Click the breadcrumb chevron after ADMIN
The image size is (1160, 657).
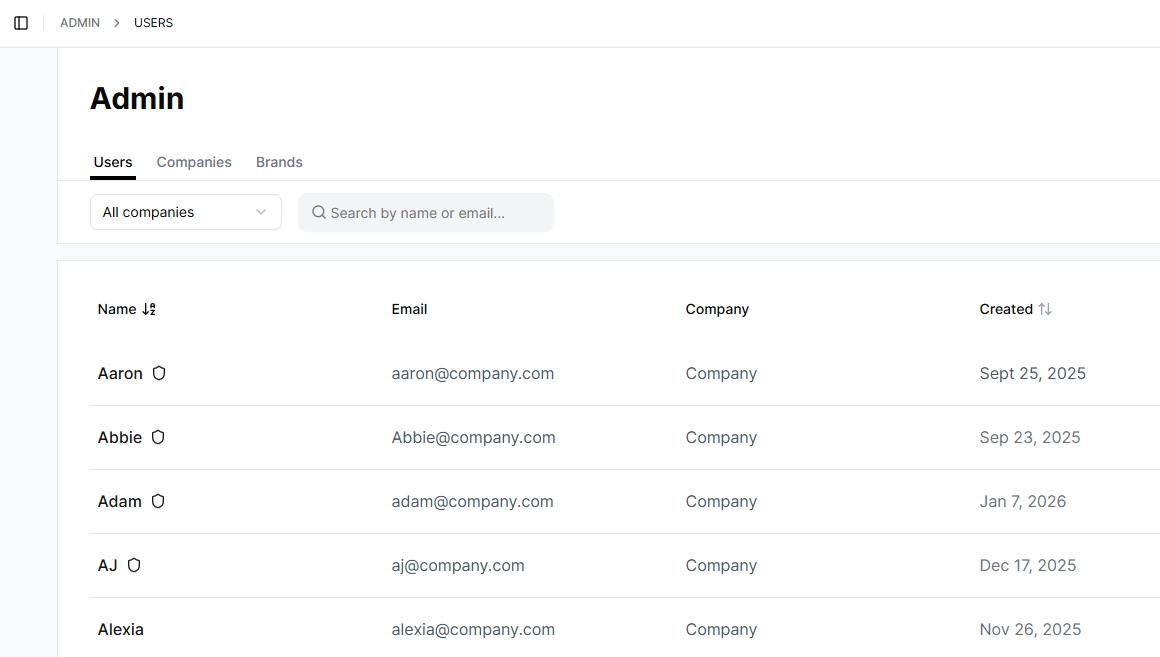pos(115,22)
